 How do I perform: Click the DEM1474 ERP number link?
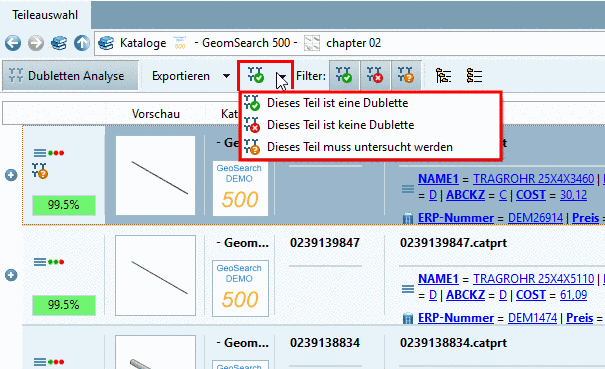click(532, 318)
